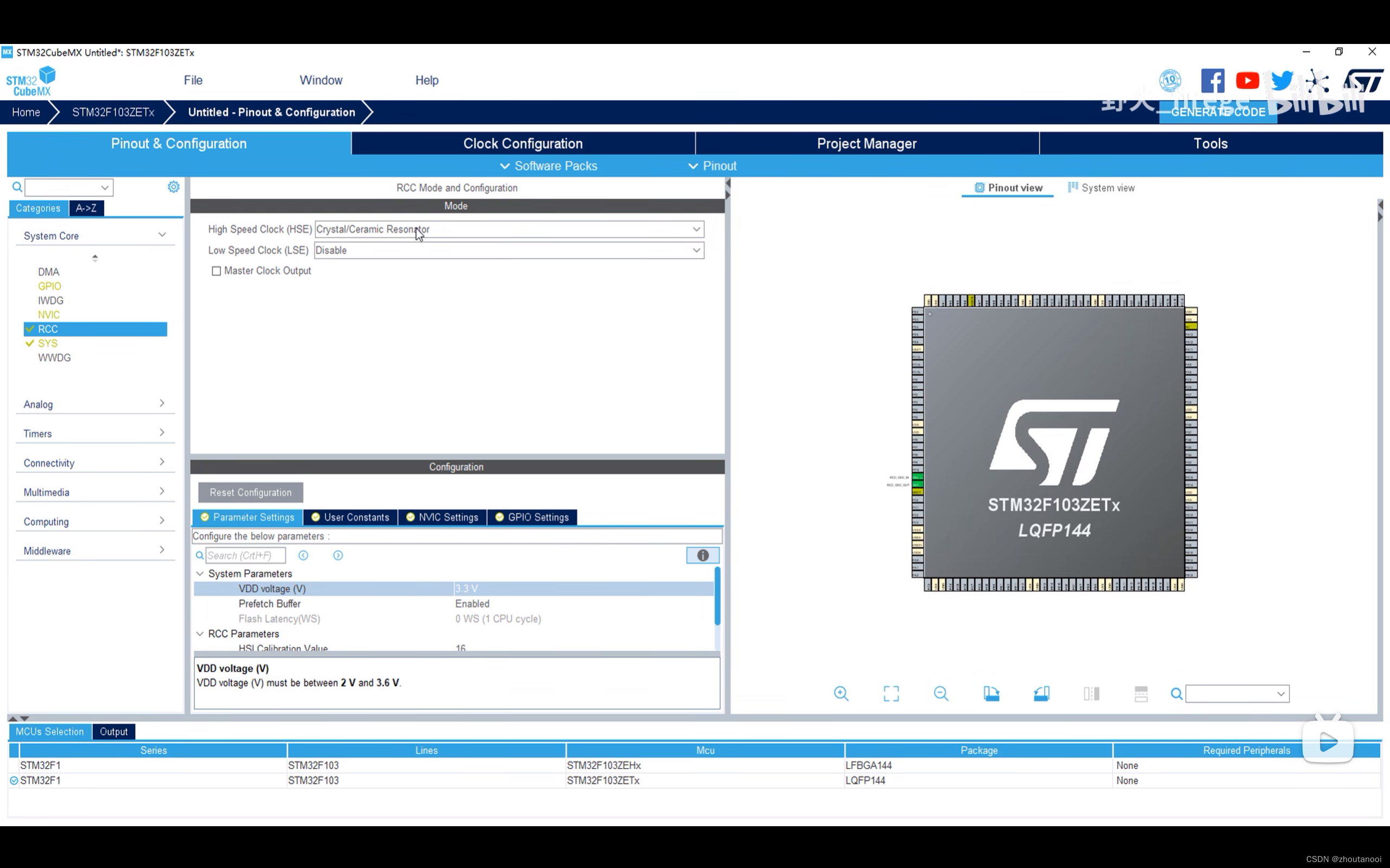Click the search/filter settings gear icon
Image resolution: width=1390 pixels, height=868 pixels.
point(174,187)
